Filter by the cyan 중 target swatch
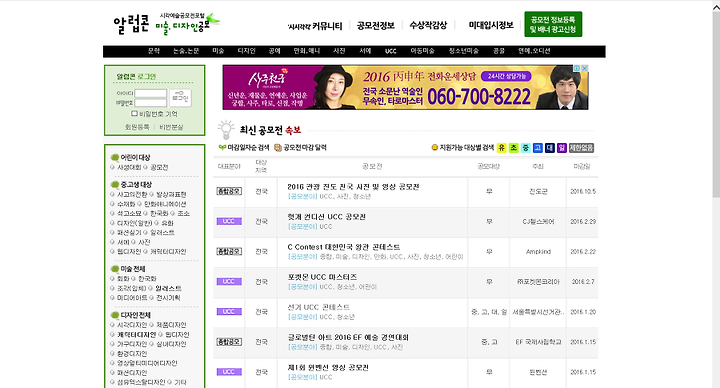This screenshot has height=388, width=720. [525, 148]
